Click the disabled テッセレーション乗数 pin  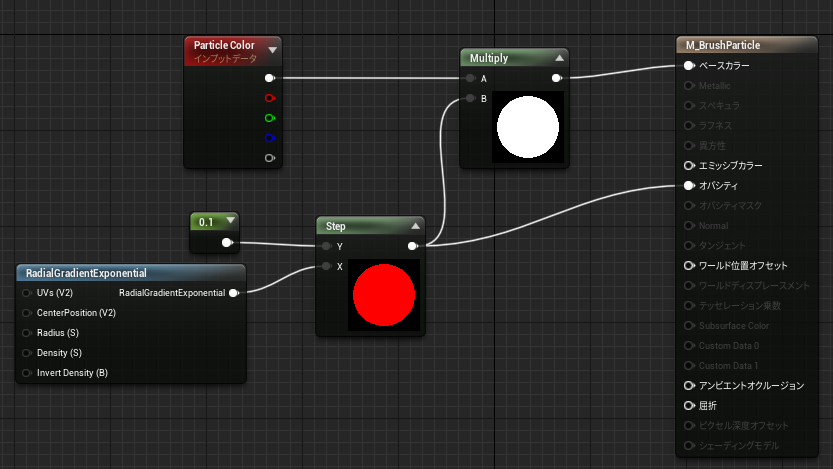689,306
